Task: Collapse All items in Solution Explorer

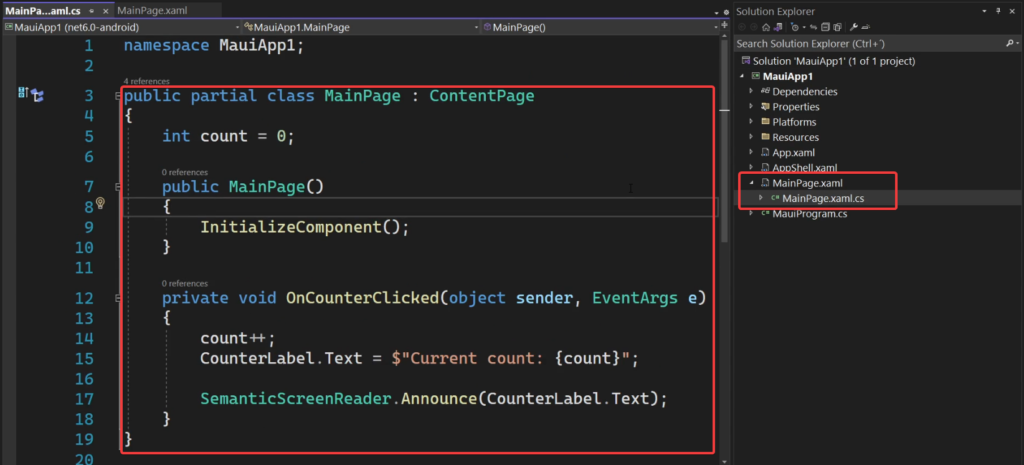Action: tap(825, 27)
